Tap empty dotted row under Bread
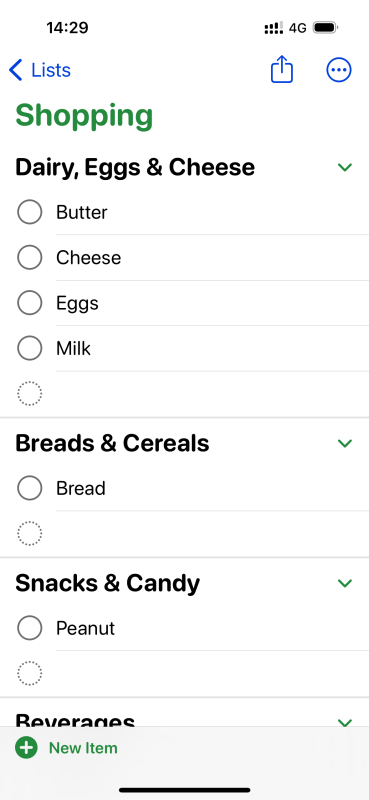369x800 pixels. click(184, 534)
